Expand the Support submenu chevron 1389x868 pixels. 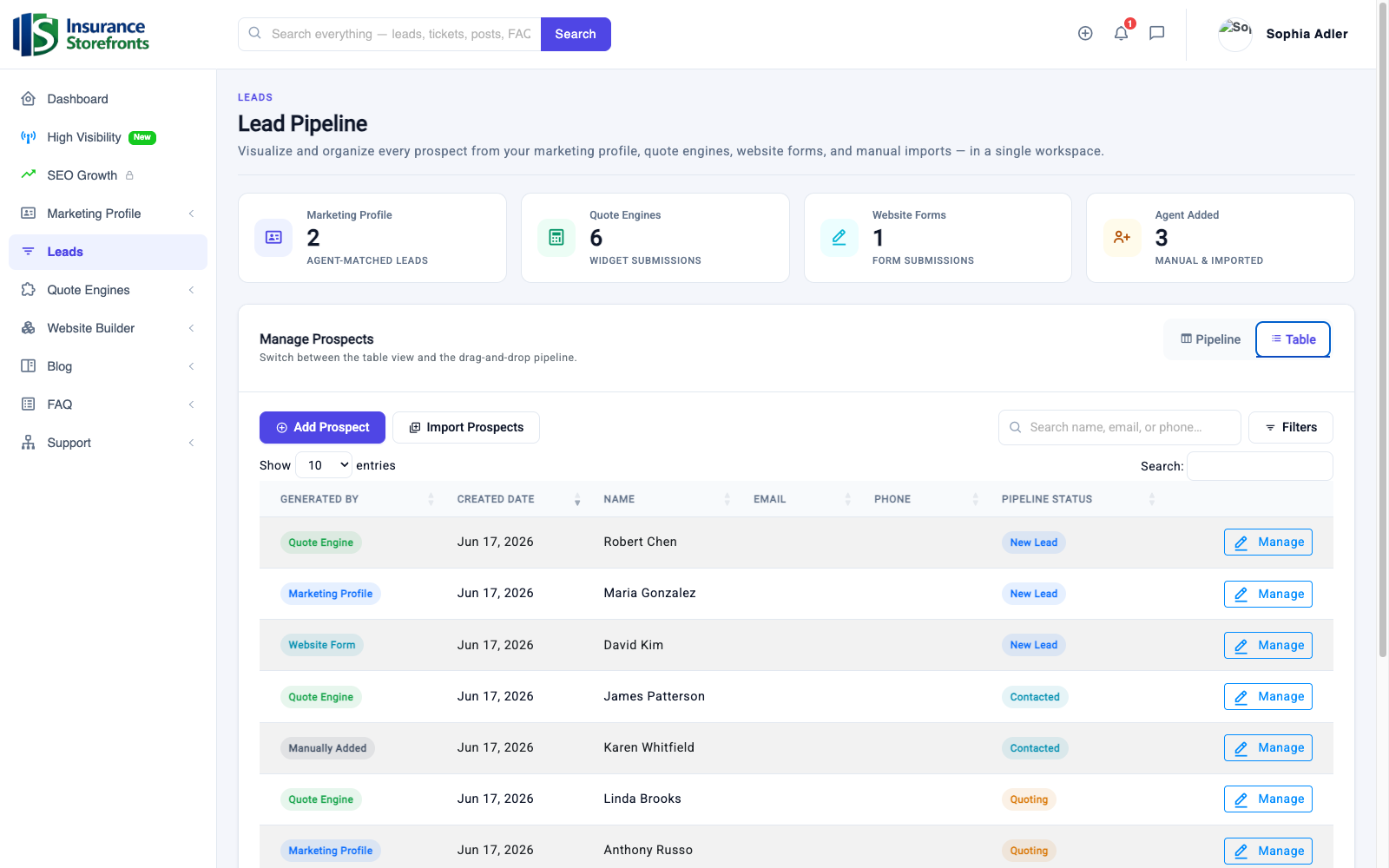[191, 443]
